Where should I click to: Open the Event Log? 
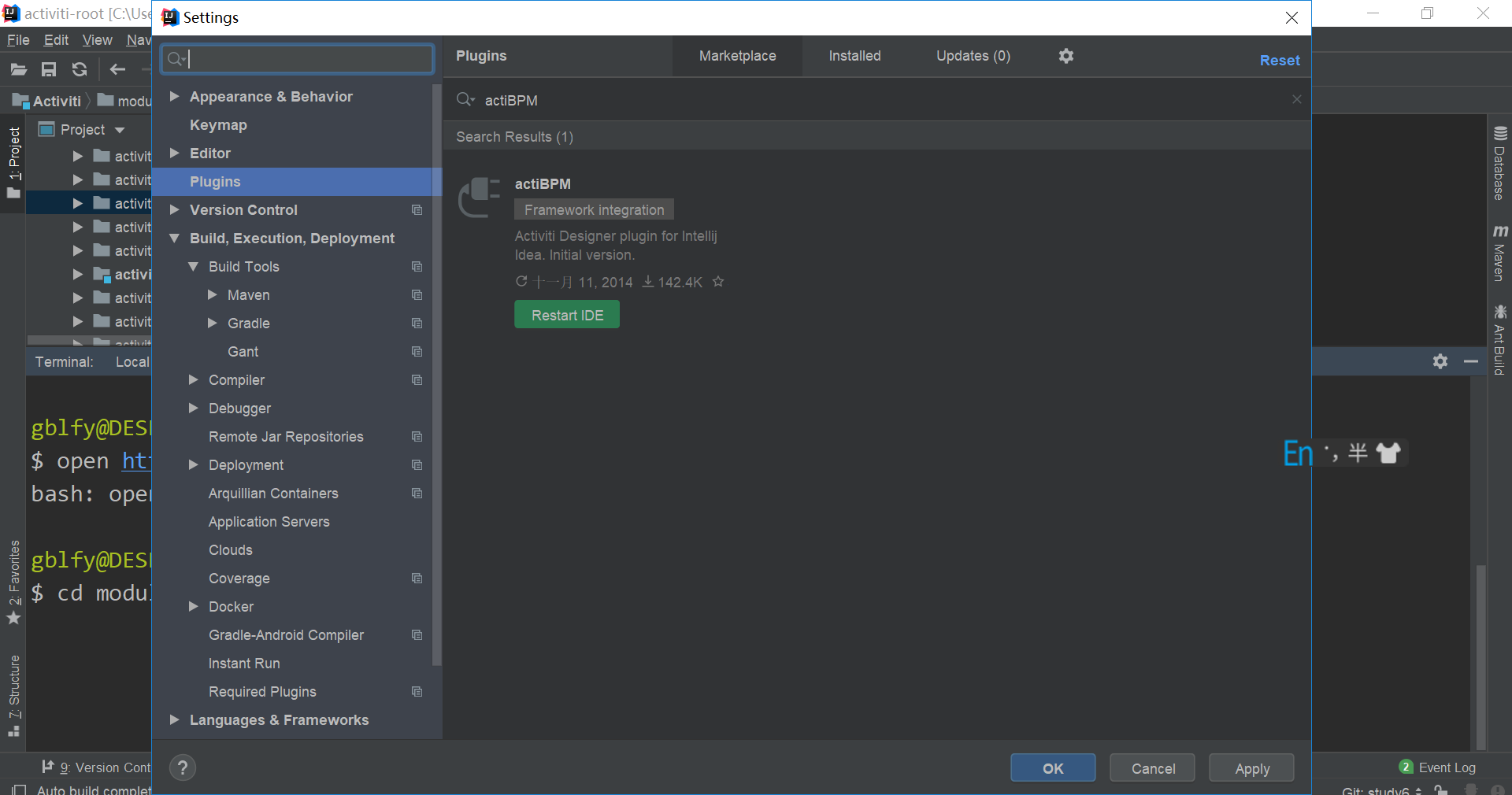1438,767
